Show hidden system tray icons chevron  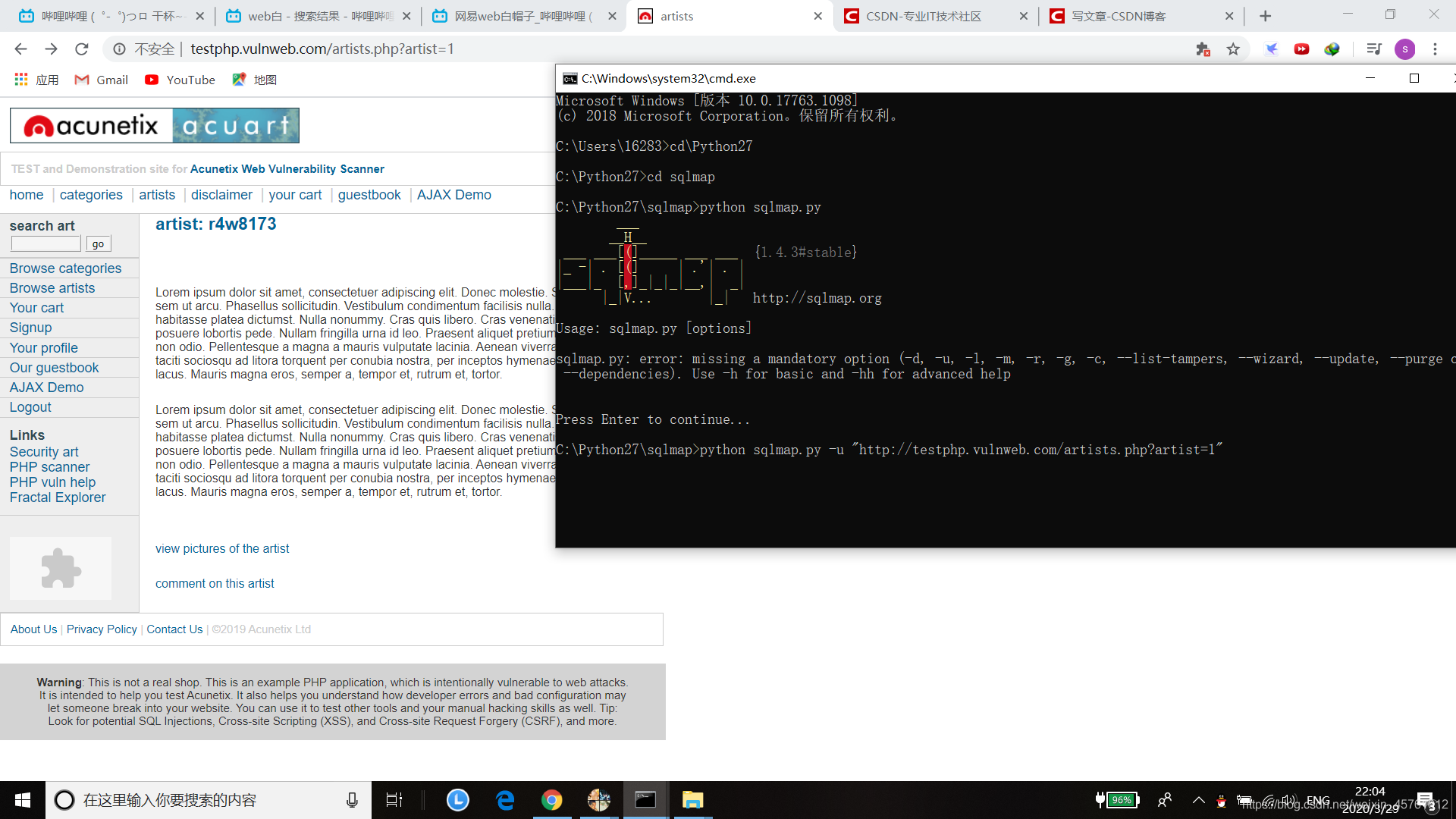coord(1199,800)
